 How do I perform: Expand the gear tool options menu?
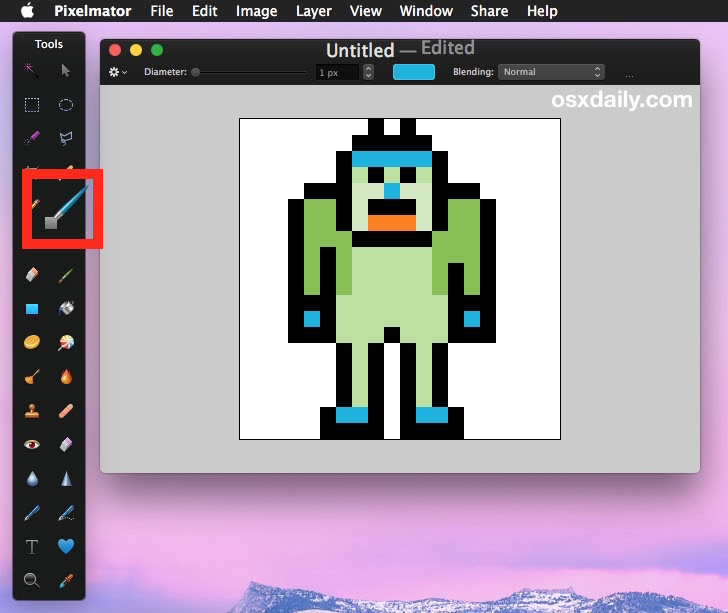pos(117,72)
